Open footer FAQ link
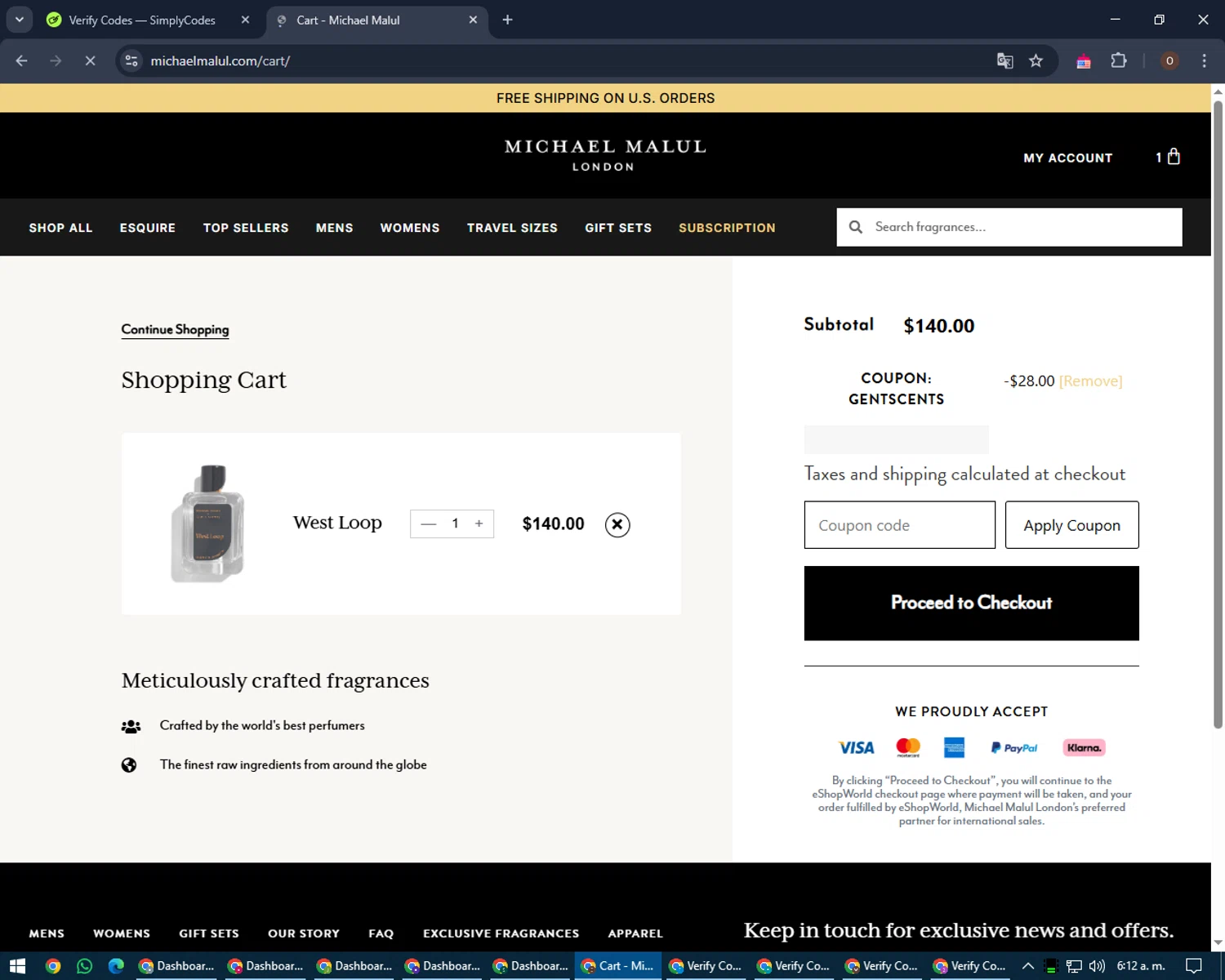 pyautogui.click(x=381, y=933)
